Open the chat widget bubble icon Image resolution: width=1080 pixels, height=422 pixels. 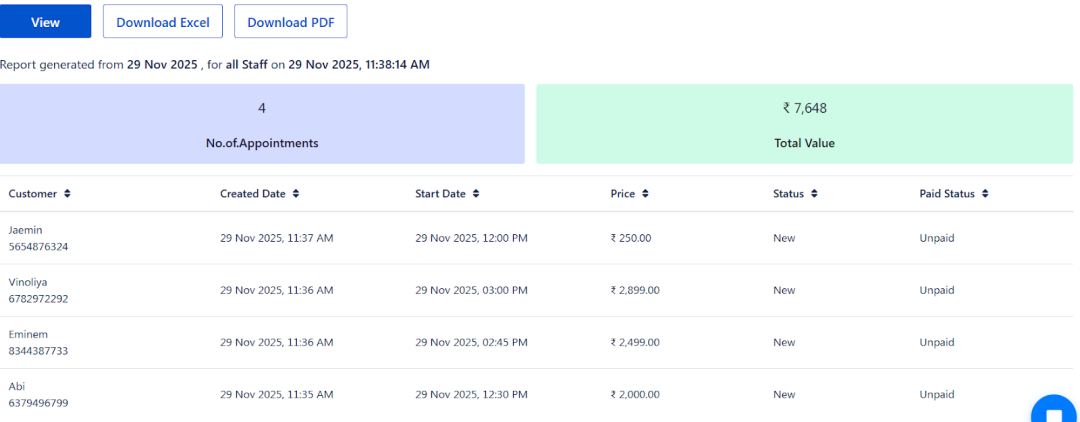(1053, 411)
